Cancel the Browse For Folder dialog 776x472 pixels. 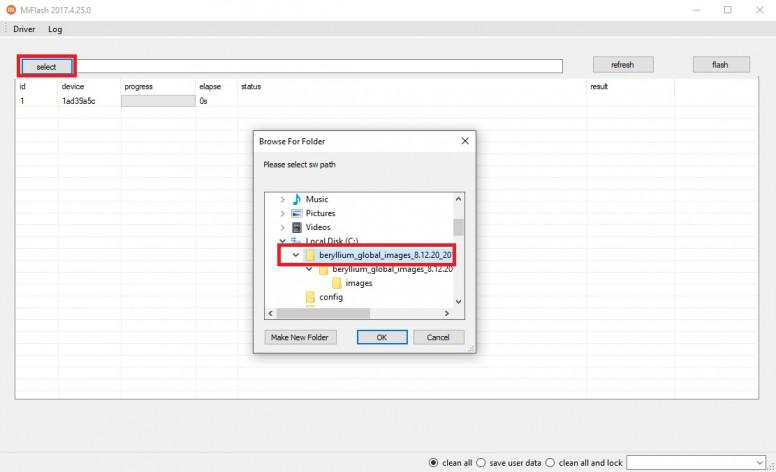point(438,337)
